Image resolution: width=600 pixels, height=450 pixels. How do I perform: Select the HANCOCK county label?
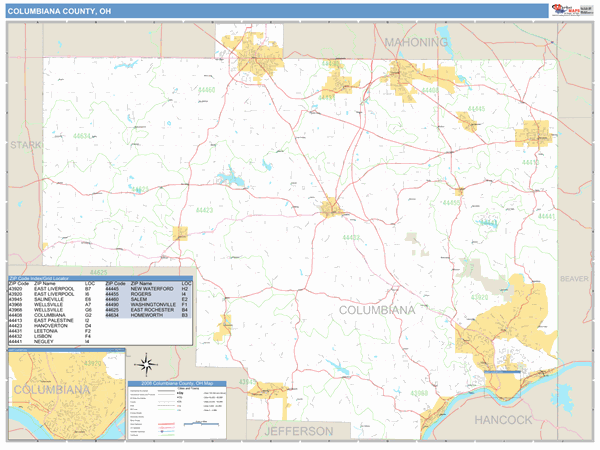click(504, 419)
